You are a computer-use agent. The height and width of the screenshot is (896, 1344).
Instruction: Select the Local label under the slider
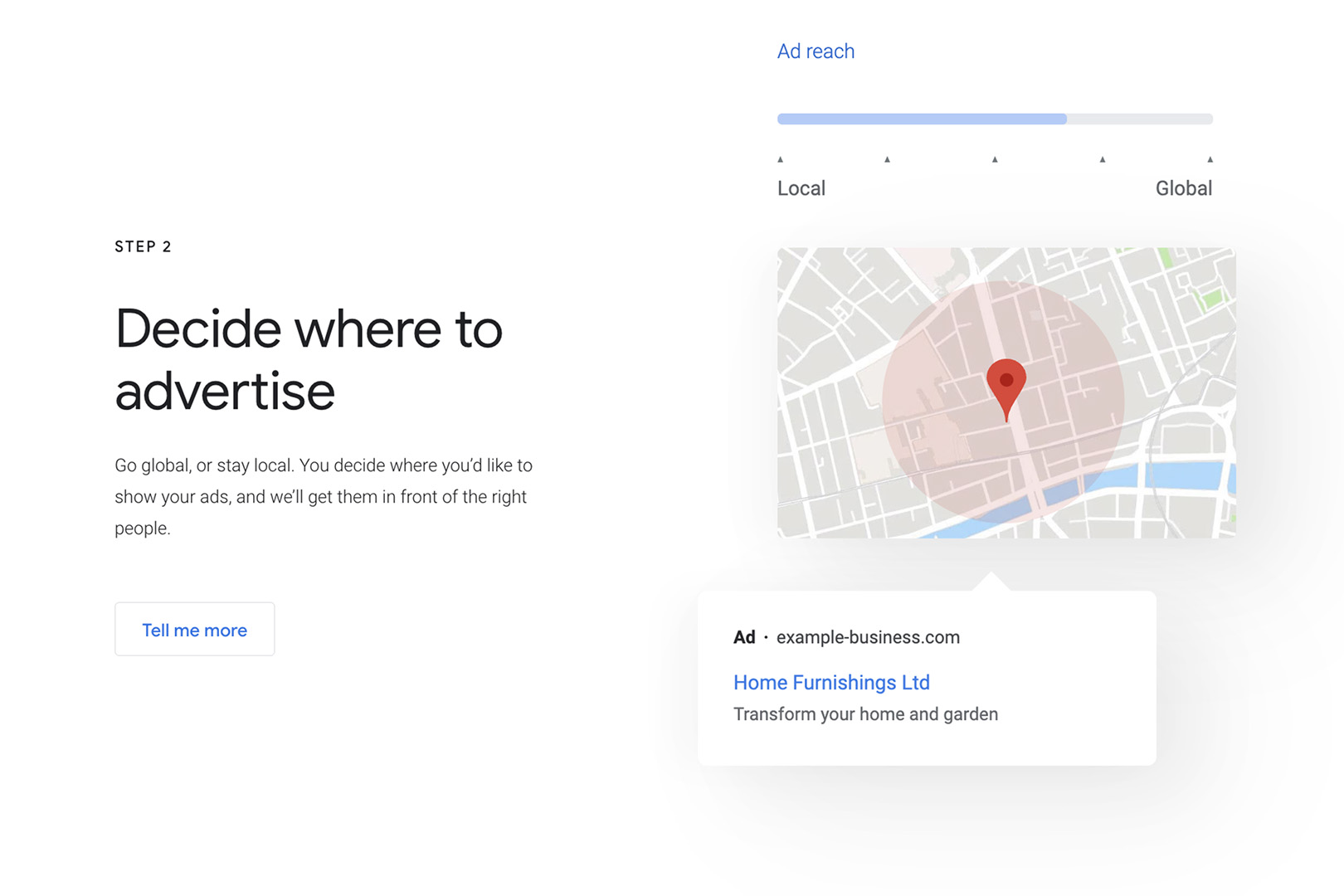pyautogui.click(x=801, y=188)
